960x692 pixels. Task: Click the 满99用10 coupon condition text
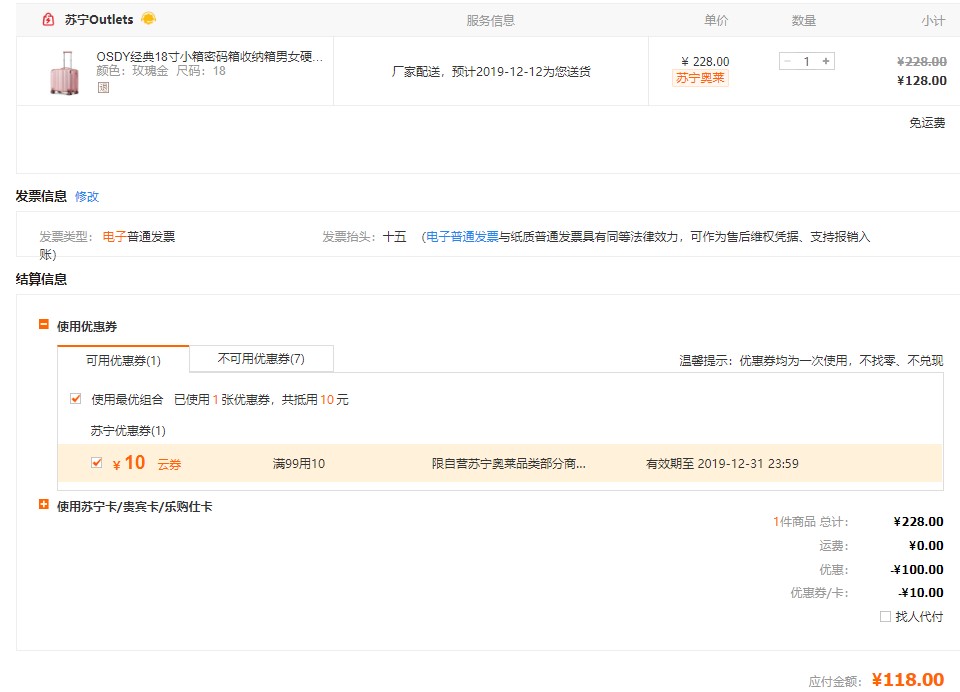[299, 464]
